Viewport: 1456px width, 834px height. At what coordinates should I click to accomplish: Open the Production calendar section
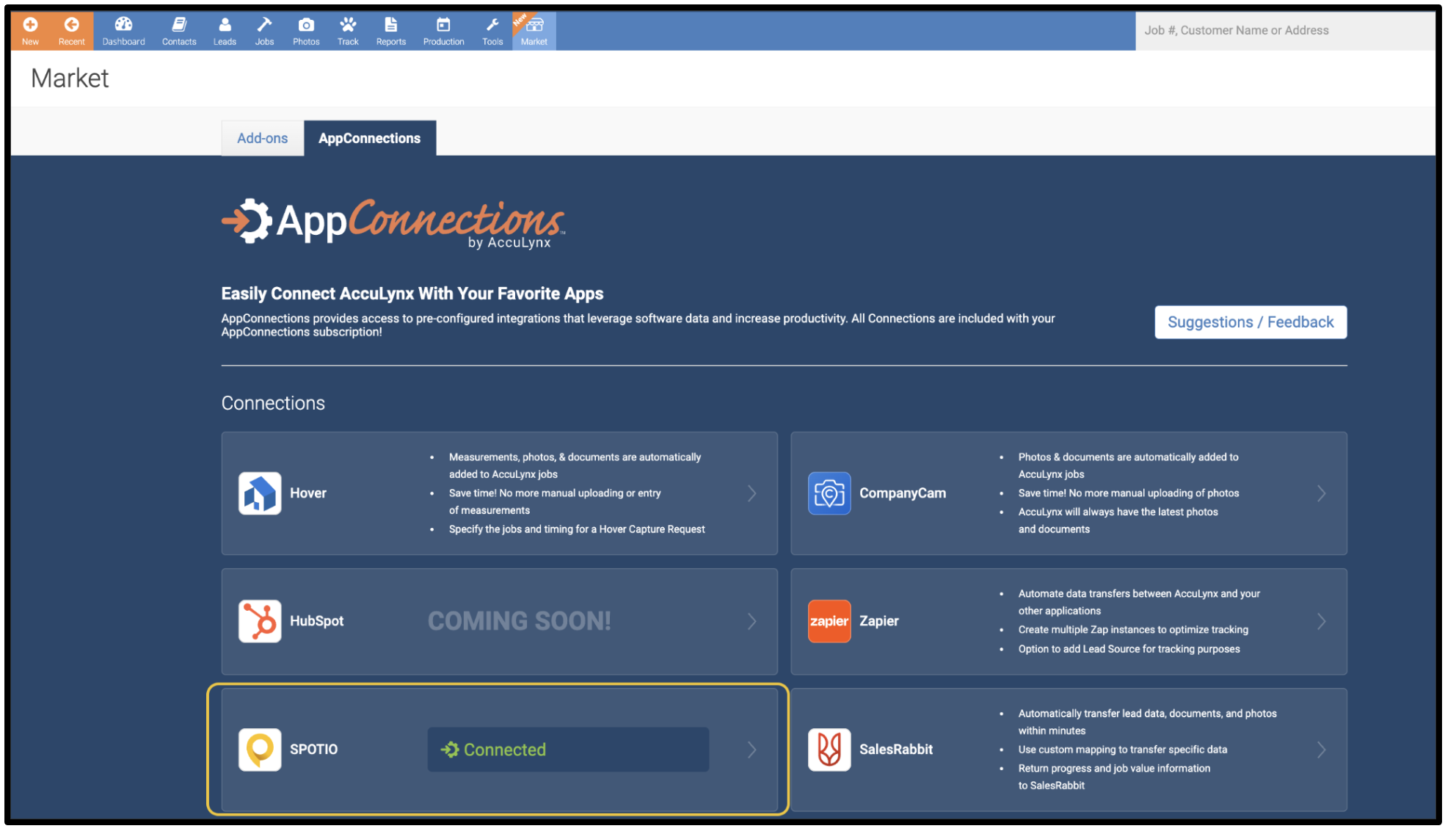tap(445, 31)
